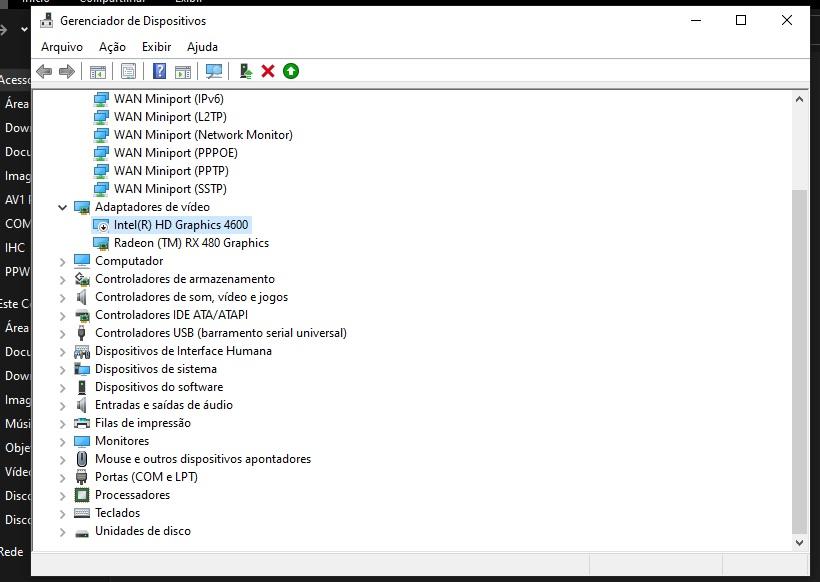Click the Filas de impressão printer icon
The width and height of the screenshot is (820, 582).
point(82,423)
